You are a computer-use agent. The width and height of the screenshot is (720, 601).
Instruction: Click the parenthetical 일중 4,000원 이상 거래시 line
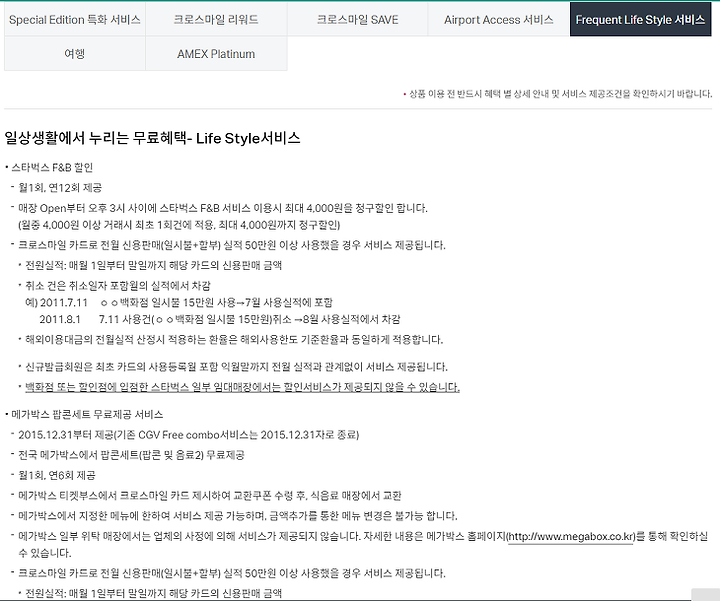(x=179, y=225)
